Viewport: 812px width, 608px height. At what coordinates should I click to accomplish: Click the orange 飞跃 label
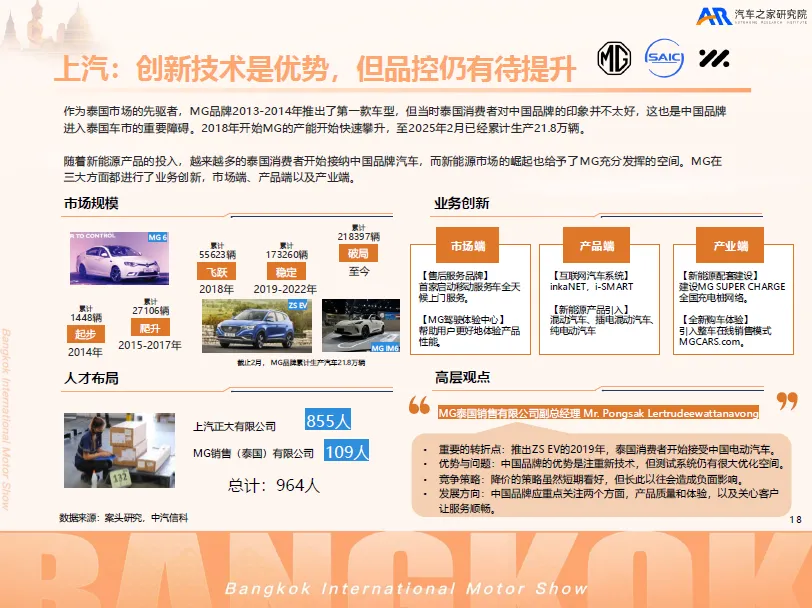click(x=216, y=271)
